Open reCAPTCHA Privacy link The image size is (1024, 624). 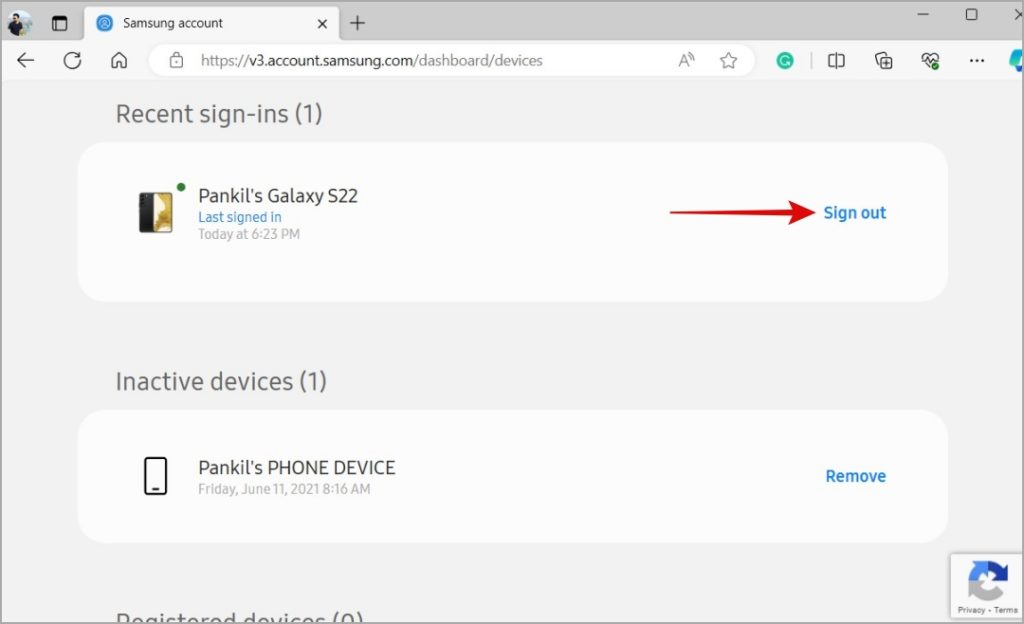pos(971,610)
